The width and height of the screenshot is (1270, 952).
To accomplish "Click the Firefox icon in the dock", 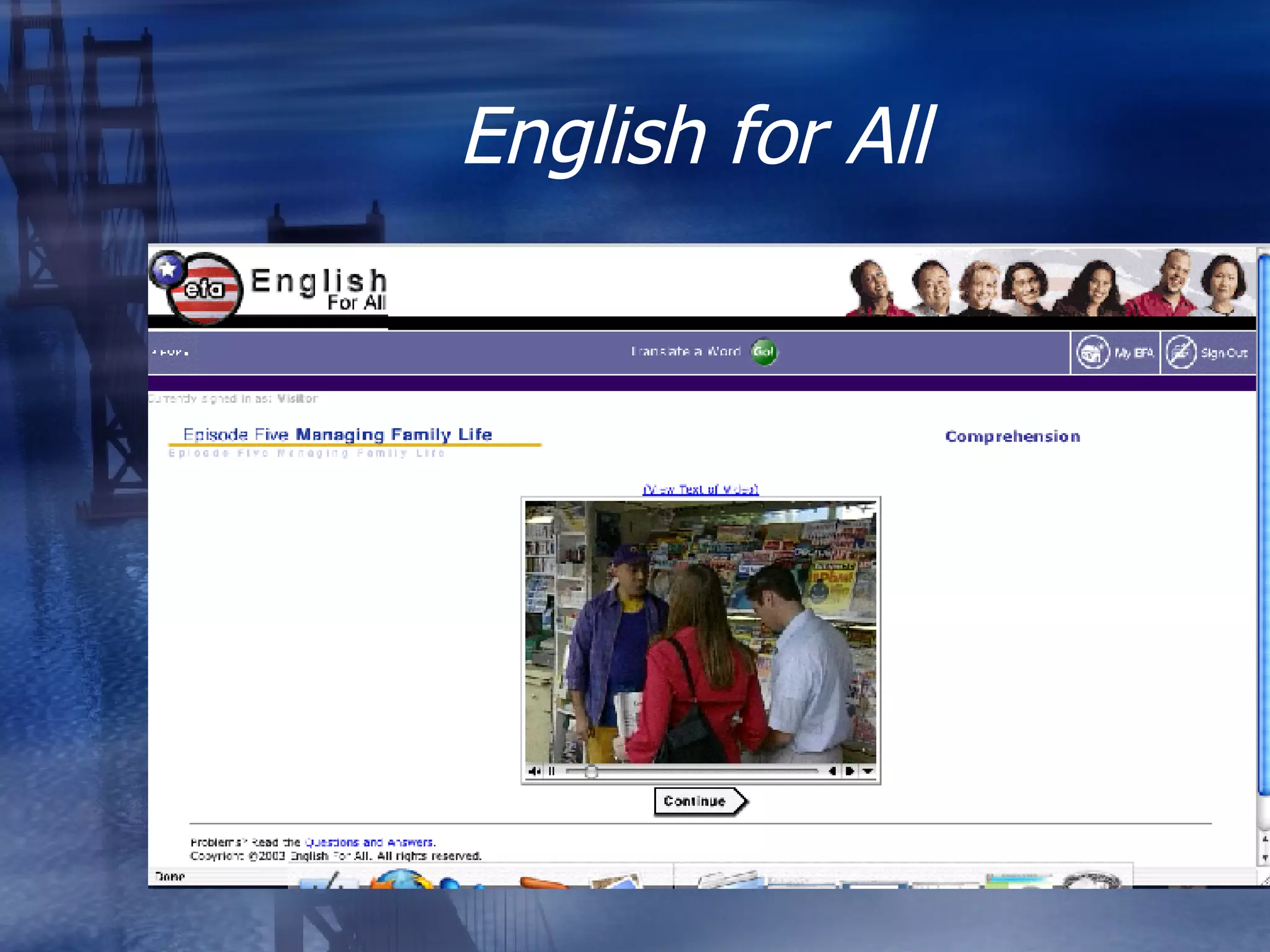I will (401, 879).
